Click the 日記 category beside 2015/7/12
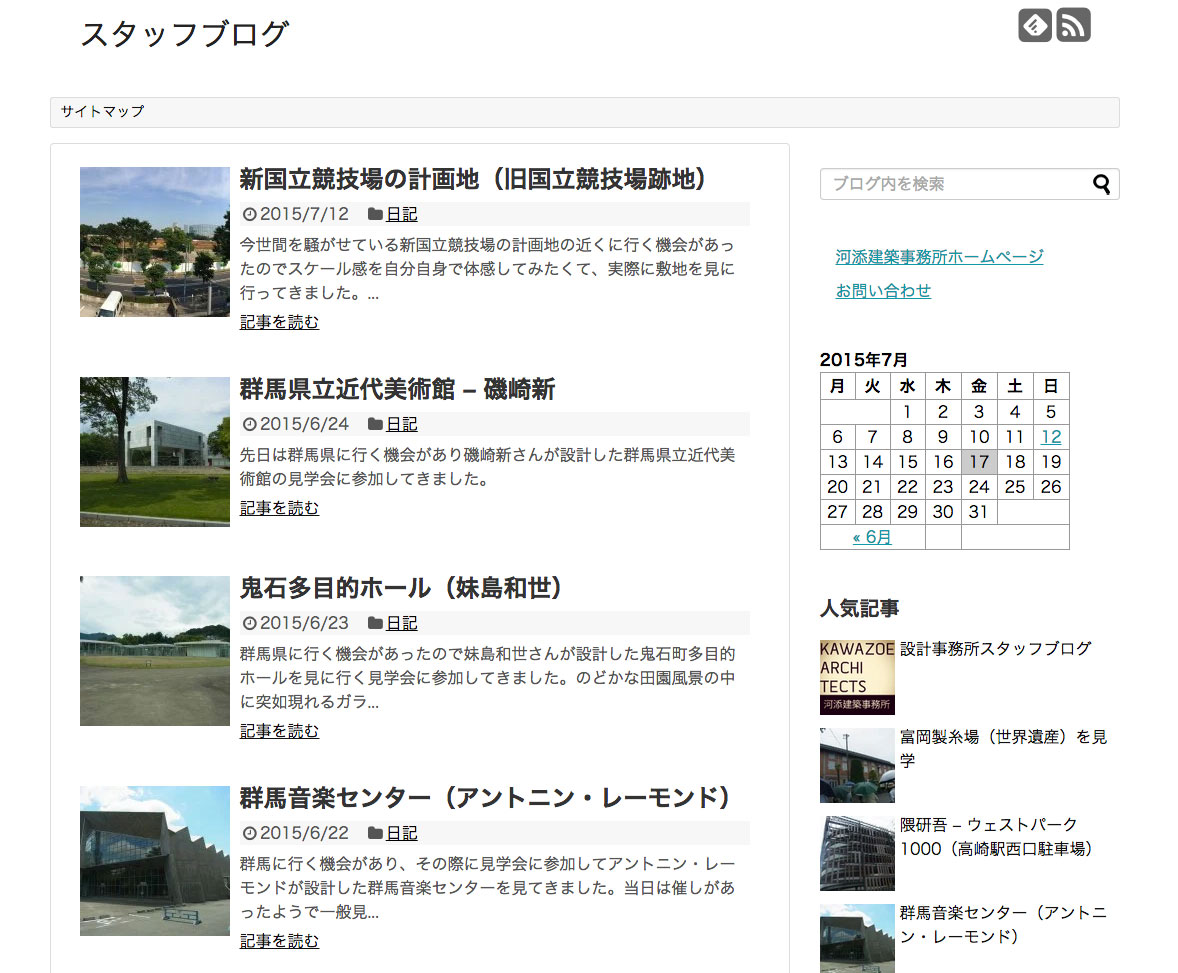Screen dimensions: 1178x973 click(x=401, y=214)
